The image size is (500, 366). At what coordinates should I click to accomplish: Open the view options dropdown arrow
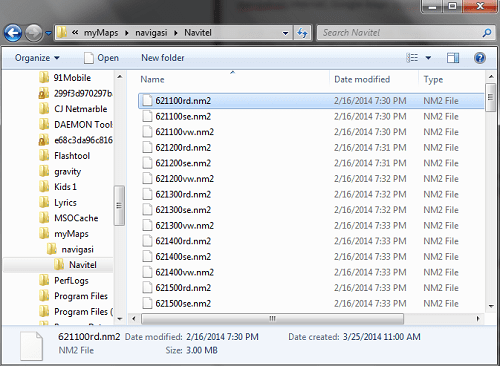coord(428,58)
